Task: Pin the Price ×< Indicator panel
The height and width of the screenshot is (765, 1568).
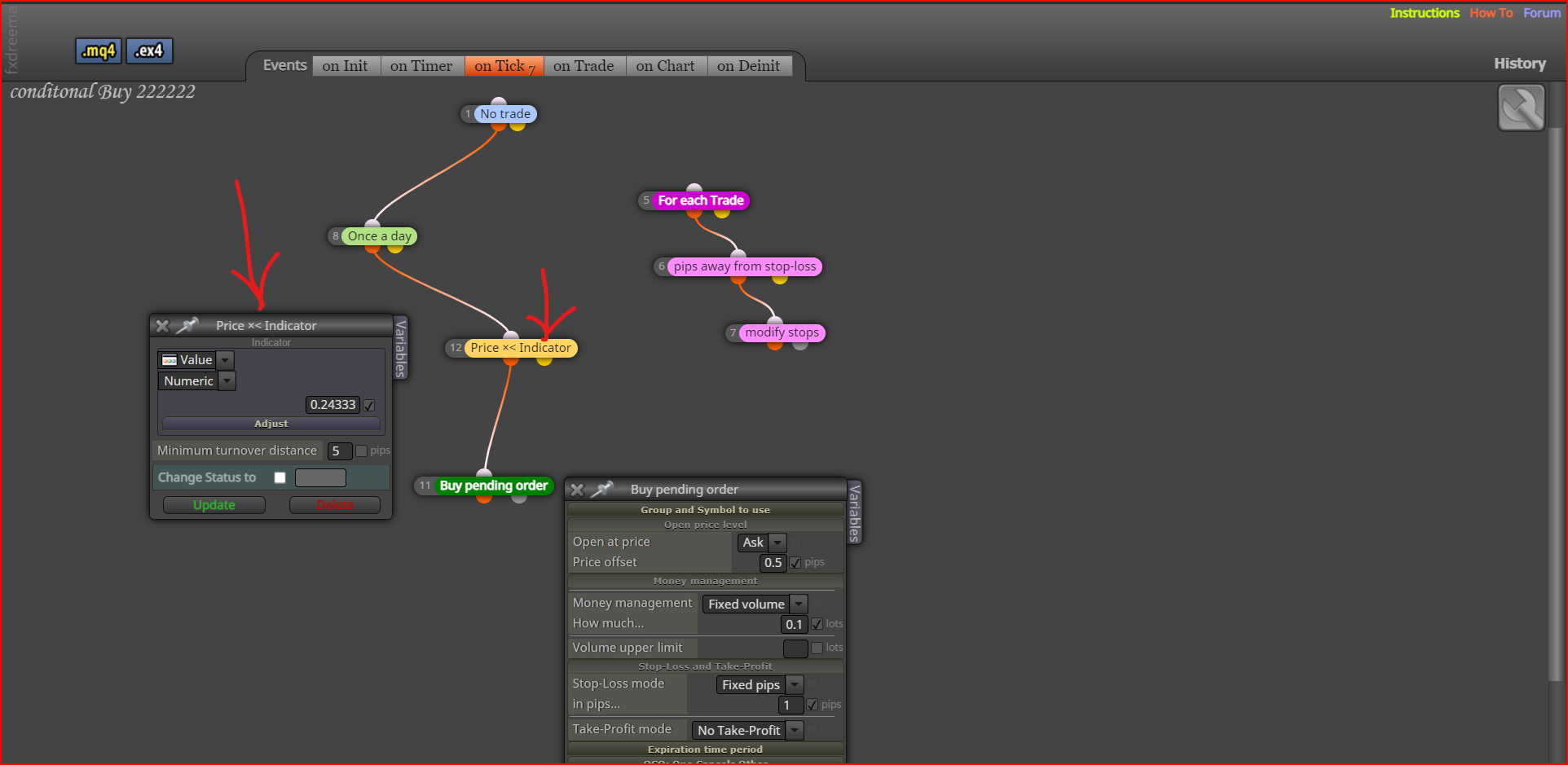Action: tap(188, 325)
